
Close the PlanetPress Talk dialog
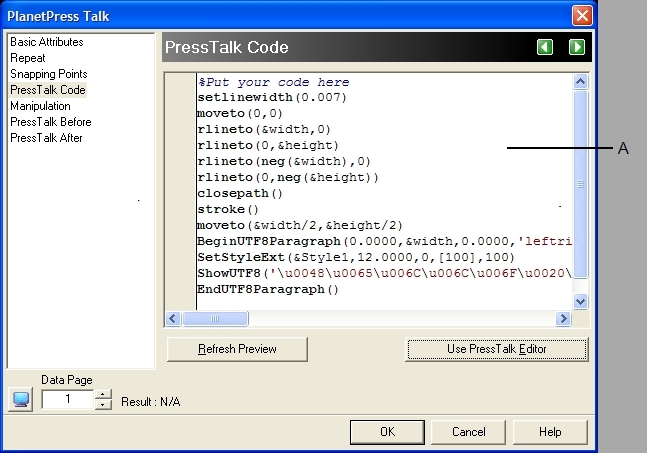coord(582,16)
